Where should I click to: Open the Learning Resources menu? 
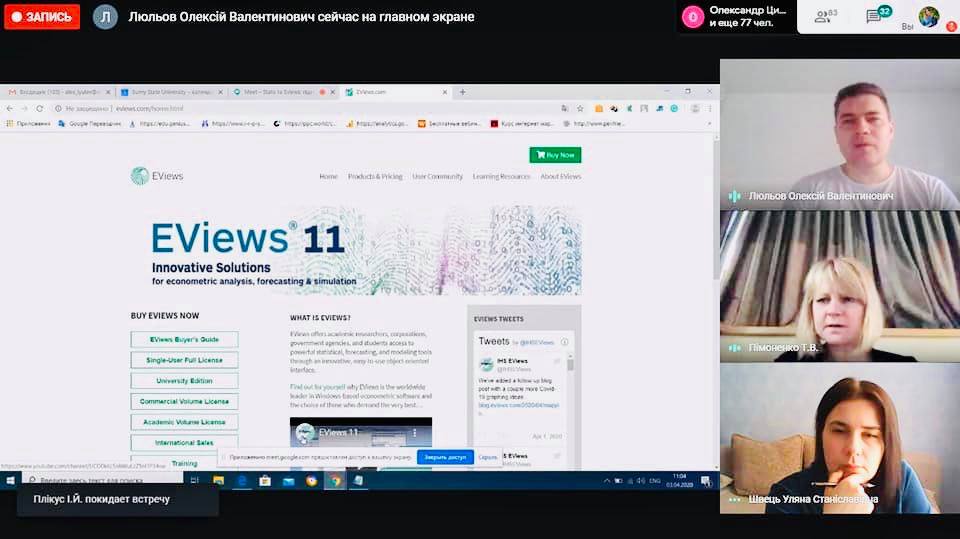coord(501,176)
